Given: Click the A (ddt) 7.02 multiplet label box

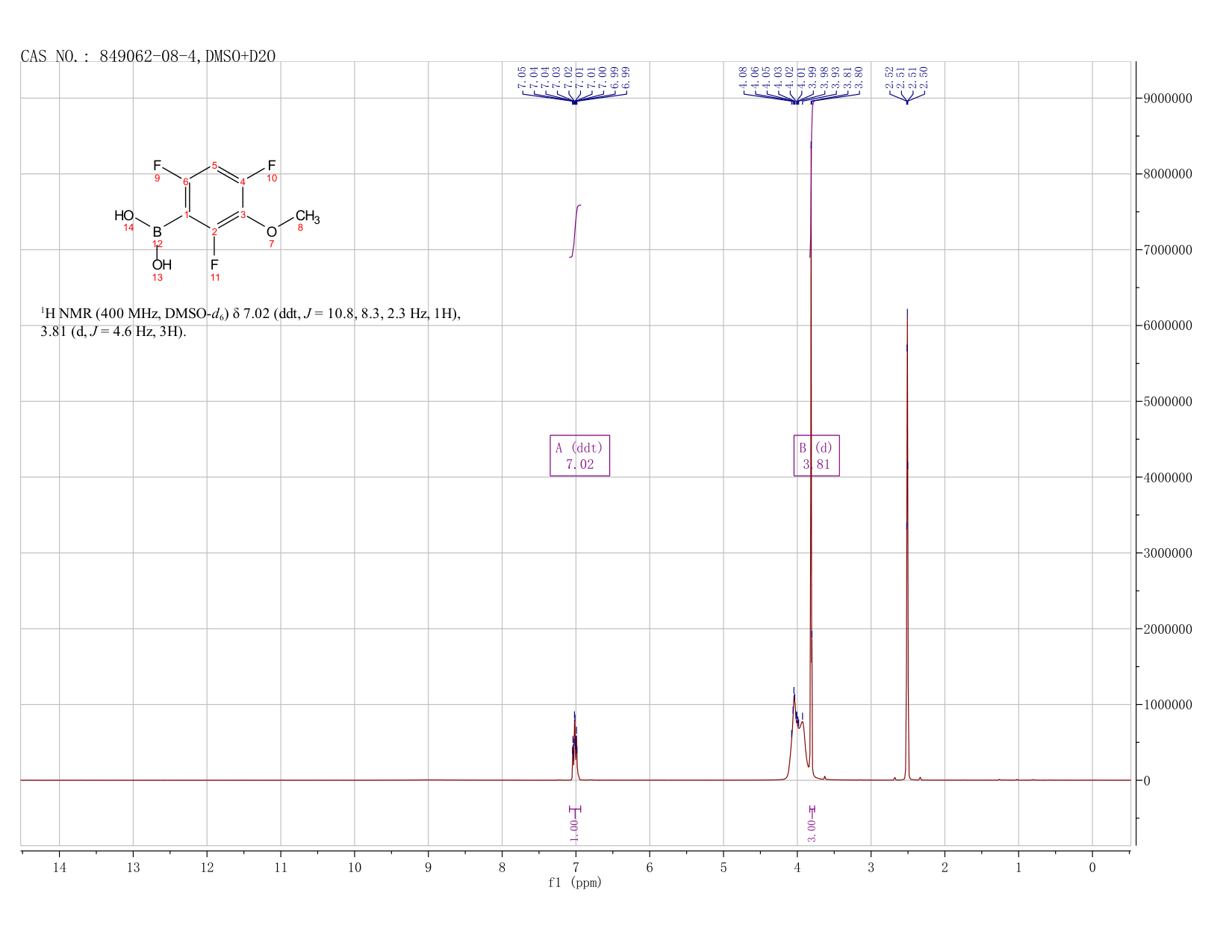Looking at the screenshot, I should 579,455.
